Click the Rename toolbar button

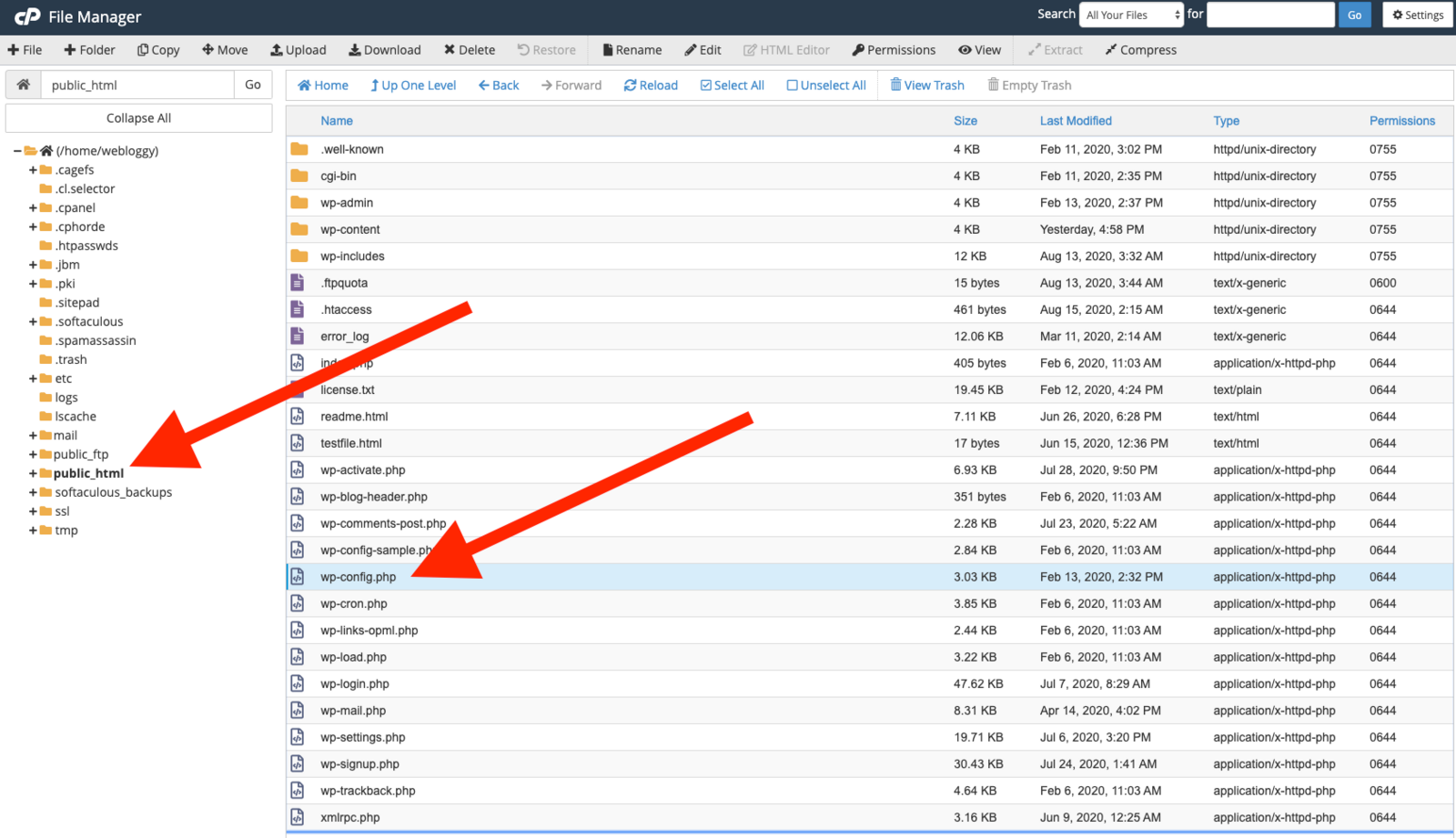tap(632, 50)
